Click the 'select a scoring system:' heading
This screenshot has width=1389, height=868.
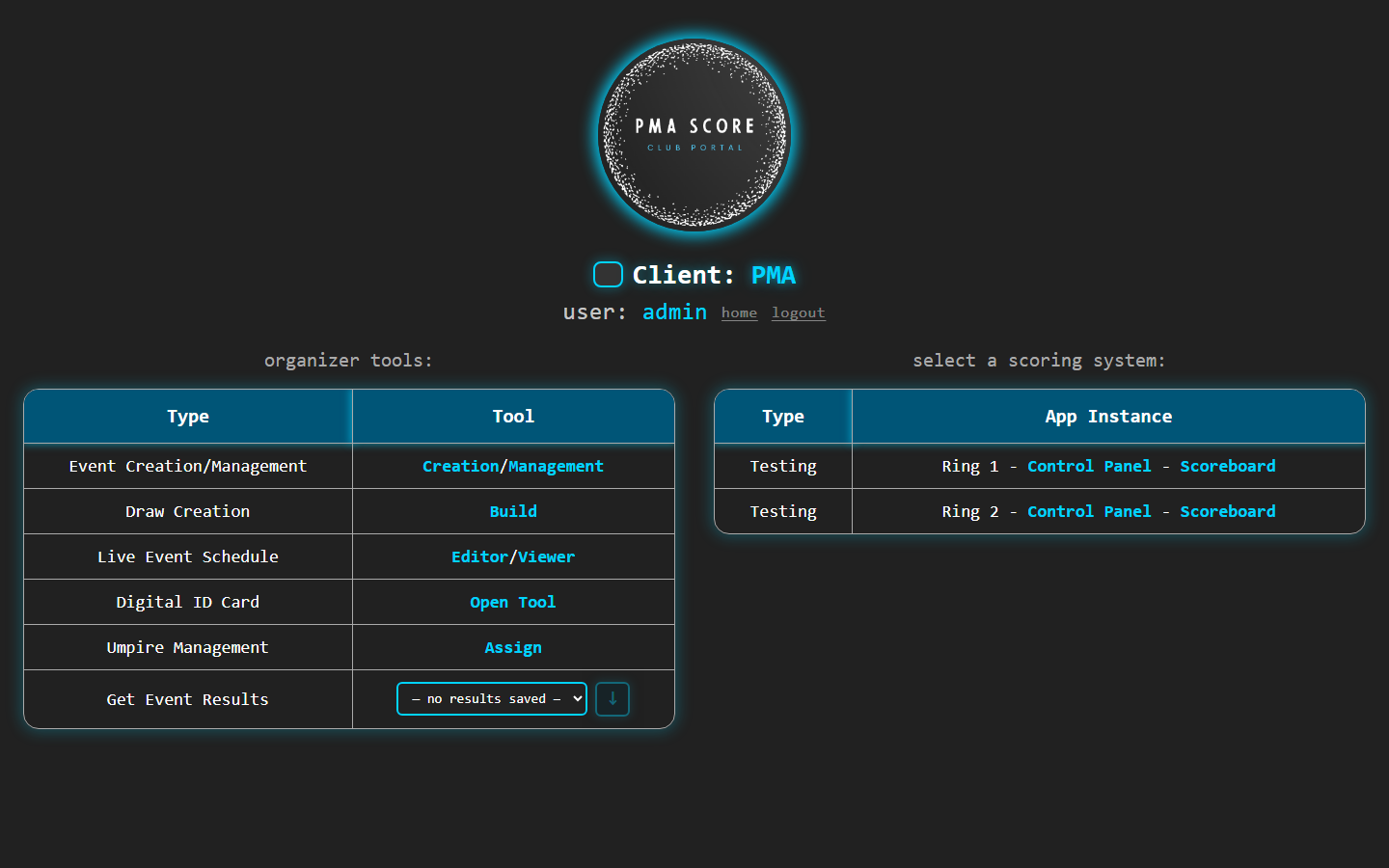tap(1039, 361)
